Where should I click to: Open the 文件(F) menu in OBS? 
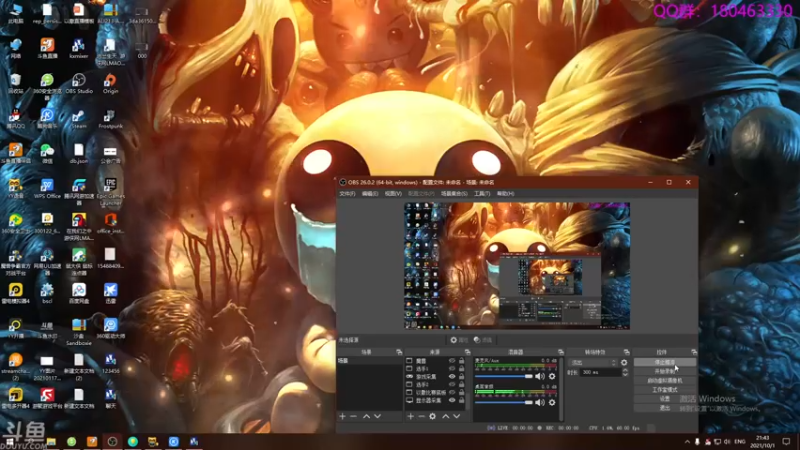coord(347,194)
